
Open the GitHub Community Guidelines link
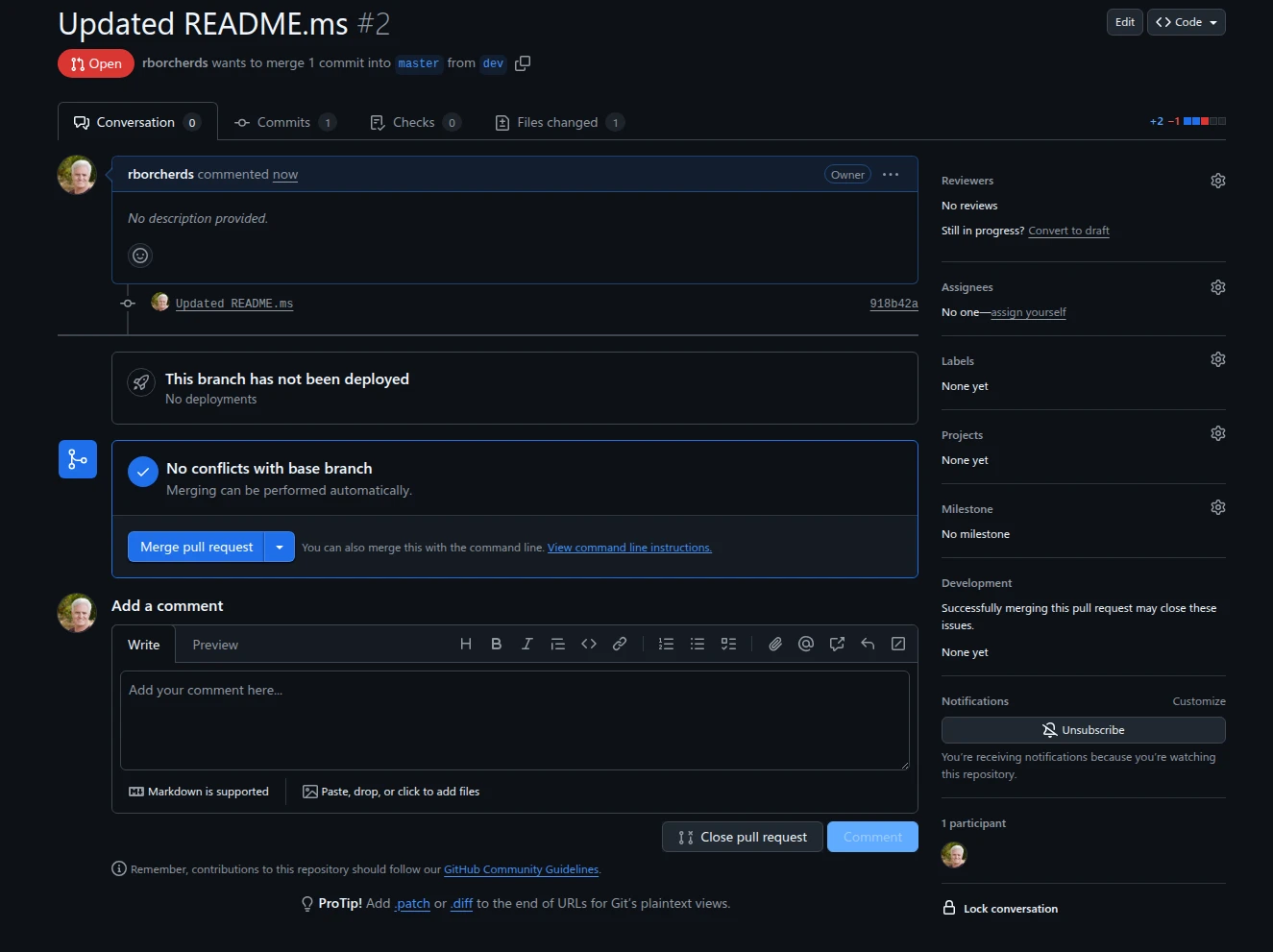(x=522, y=869)
